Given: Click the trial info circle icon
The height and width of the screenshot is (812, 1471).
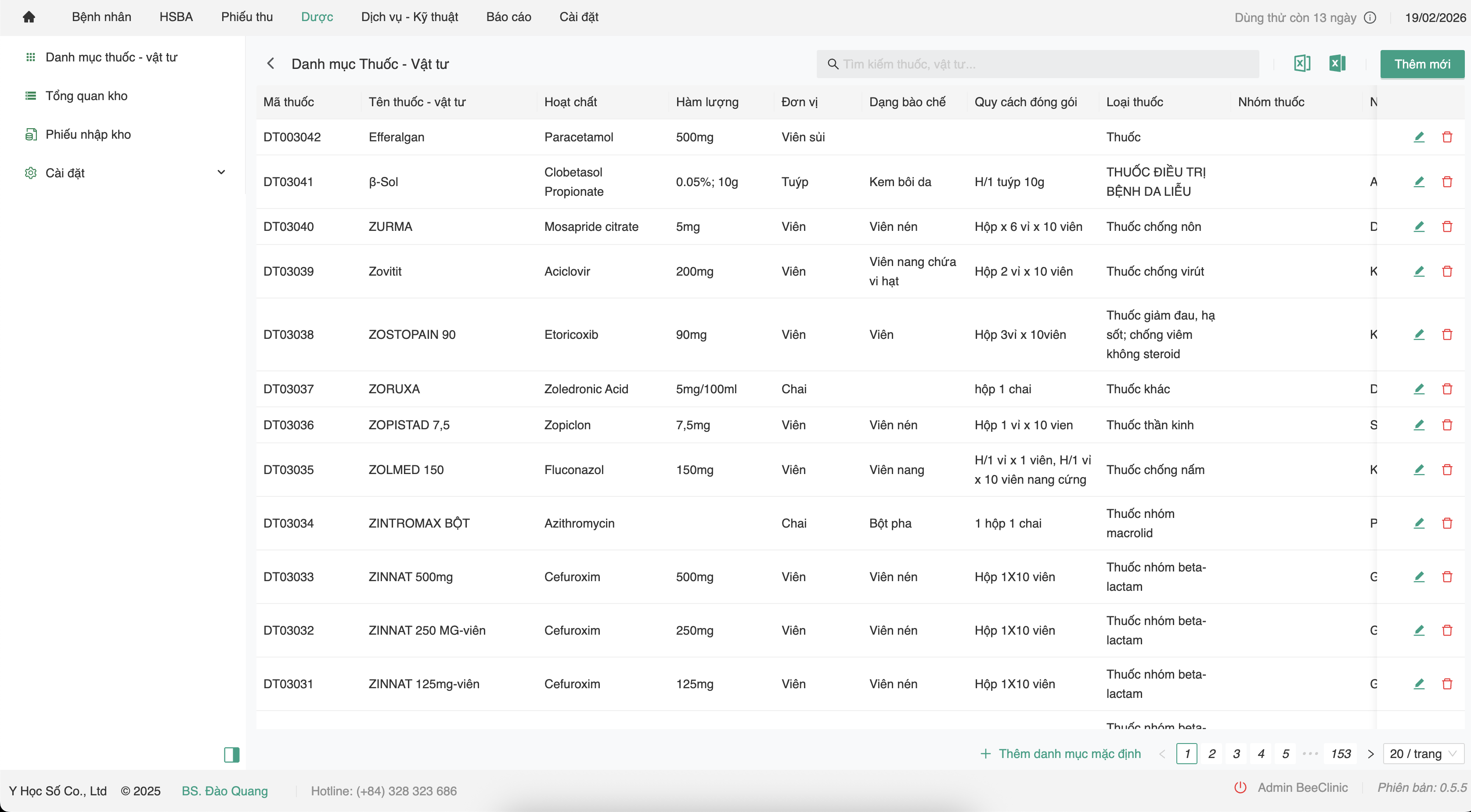Looking at the screenshot, I should (1370, 18).
